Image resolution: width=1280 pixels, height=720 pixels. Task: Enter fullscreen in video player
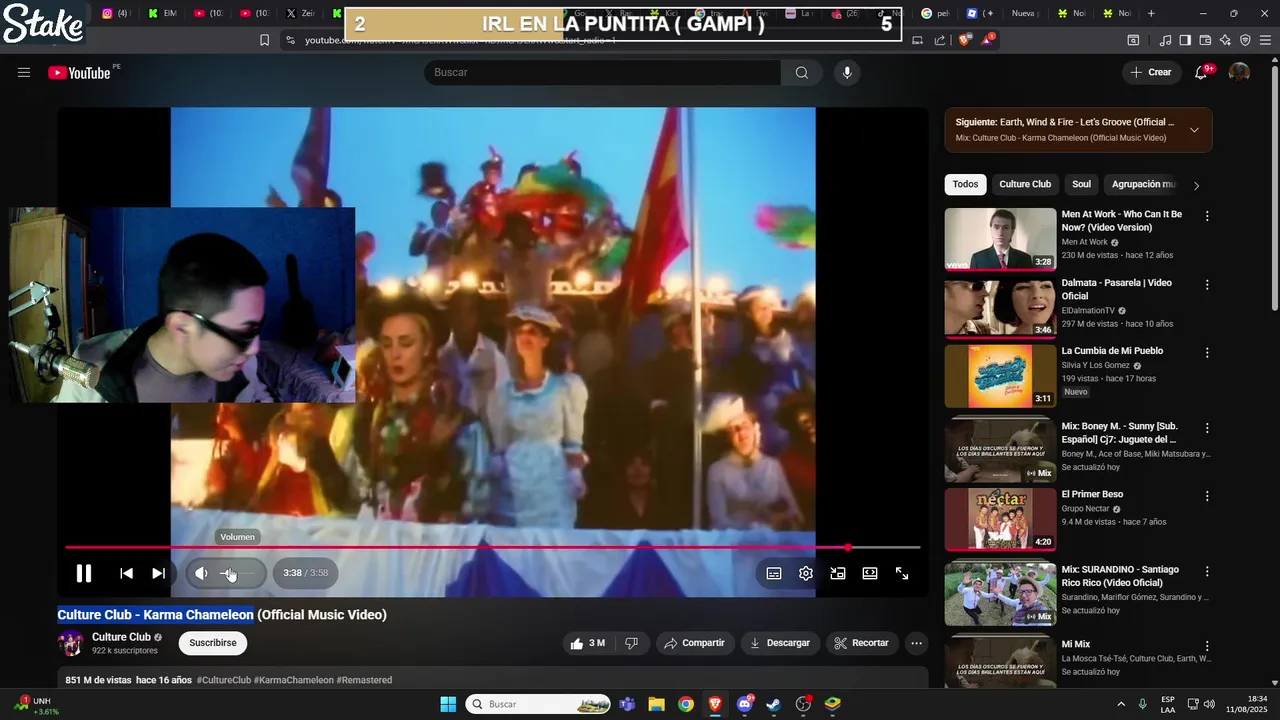902,573
